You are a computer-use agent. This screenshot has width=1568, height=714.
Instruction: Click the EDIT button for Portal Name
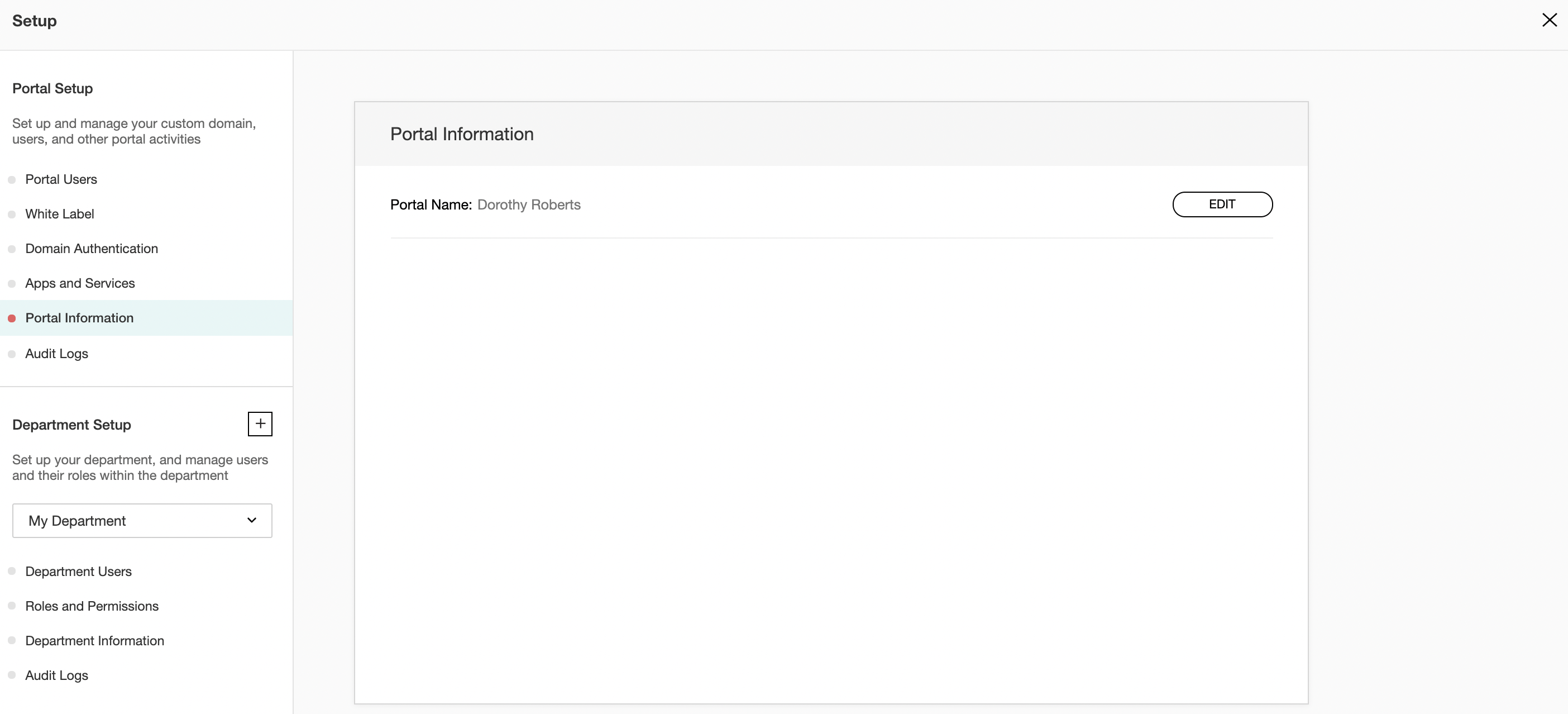coord(1222,204)
